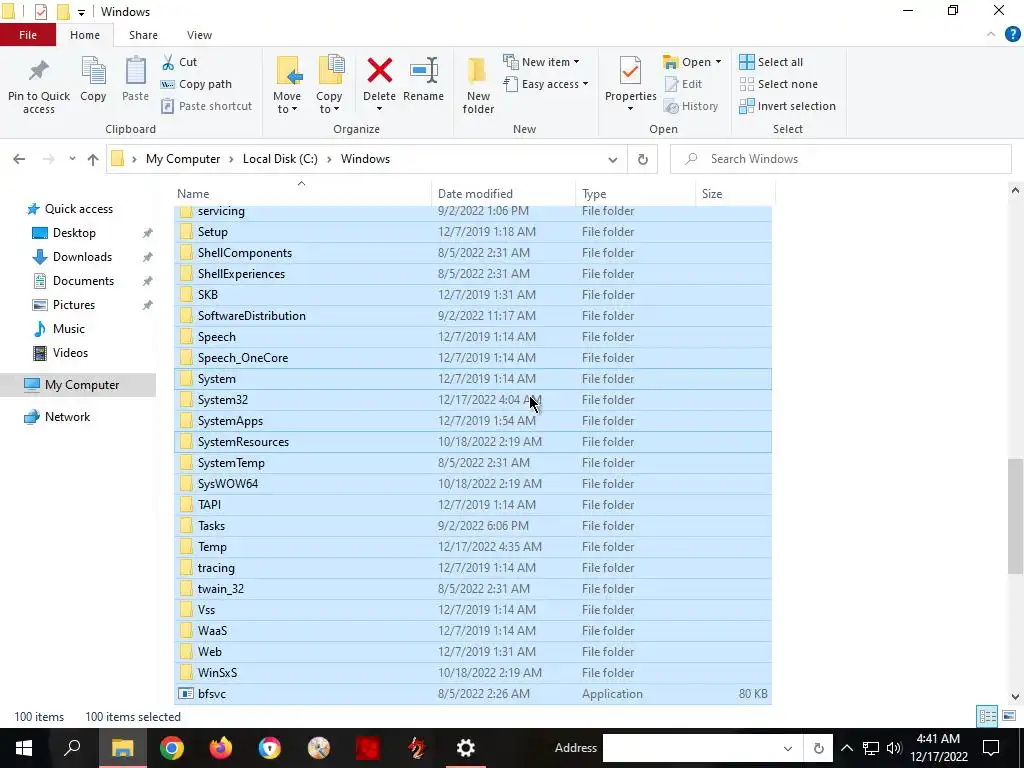Image resolution: width=1024 pixels, height=768 pixels.
Task: Click the Local Disk (C:) breadcrumb
Action: [280, 159]
